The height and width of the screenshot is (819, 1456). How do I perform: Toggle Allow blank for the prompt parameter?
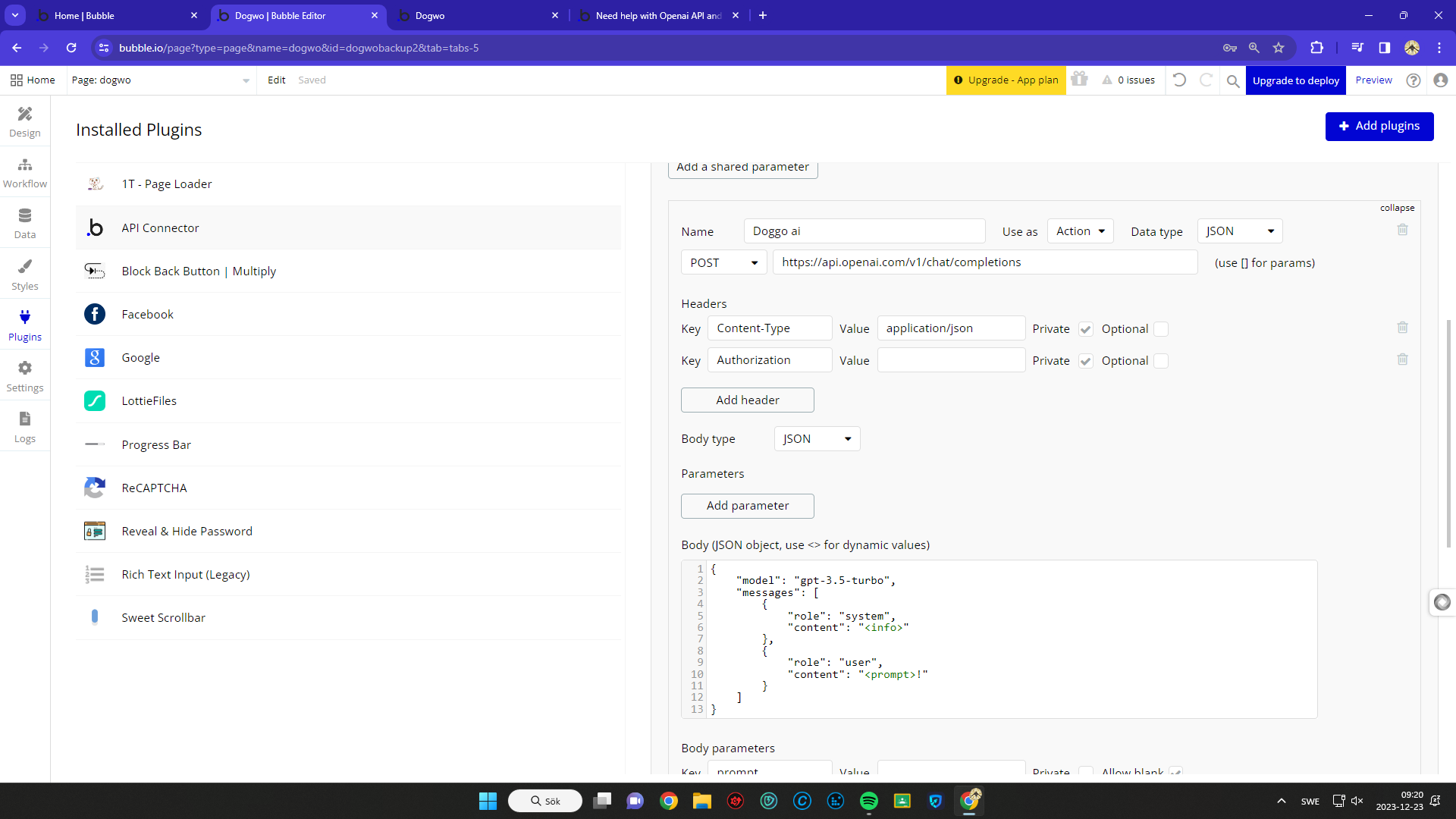click(1175, 771)
